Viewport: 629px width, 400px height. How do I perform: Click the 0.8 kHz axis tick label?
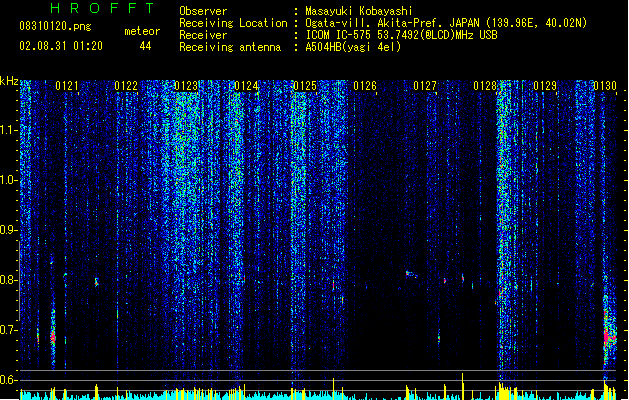9,280
